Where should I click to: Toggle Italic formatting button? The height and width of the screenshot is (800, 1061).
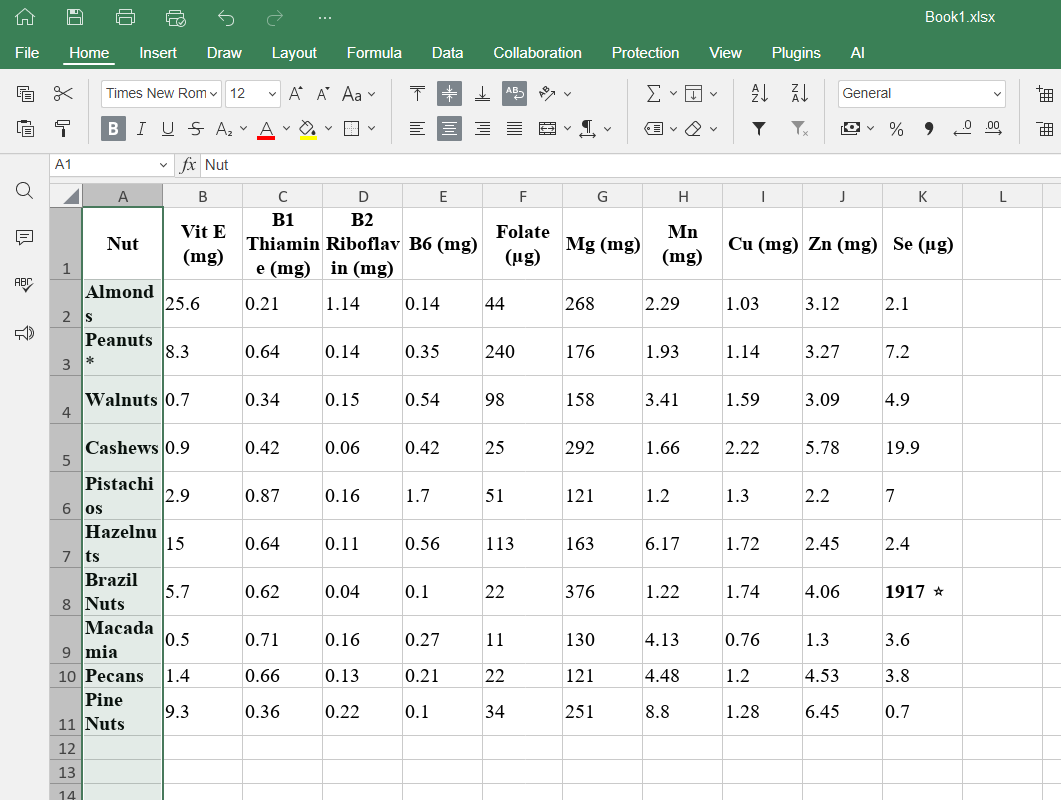(x=141, y=128)
